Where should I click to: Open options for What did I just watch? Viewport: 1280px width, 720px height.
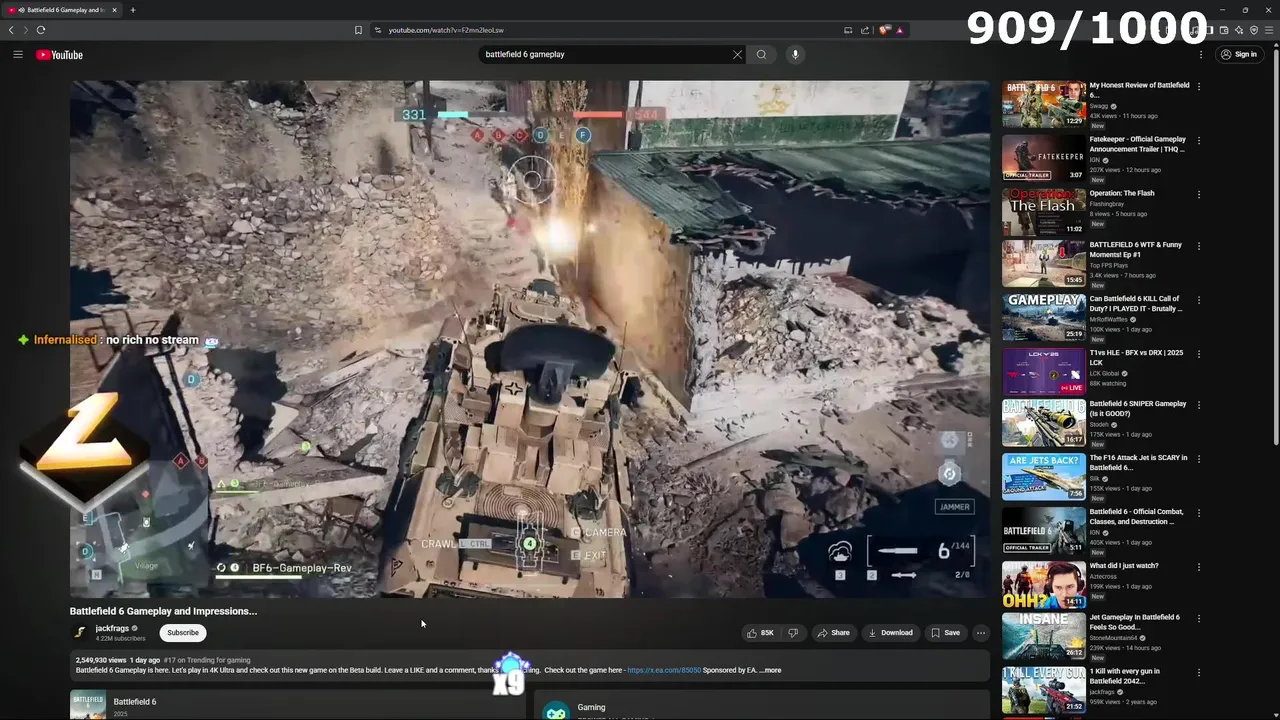[x=1199, y=566]
